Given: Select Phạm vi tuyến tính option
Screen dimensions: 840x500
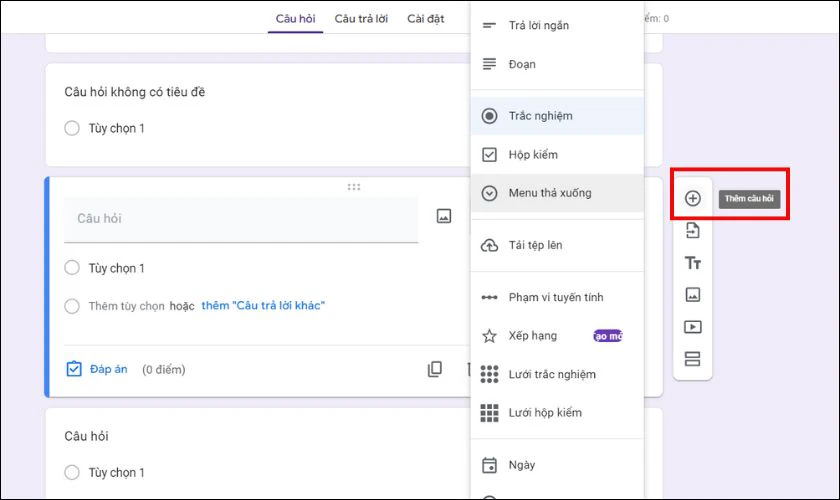Looking at the screenshot, I should click(557, 297).
